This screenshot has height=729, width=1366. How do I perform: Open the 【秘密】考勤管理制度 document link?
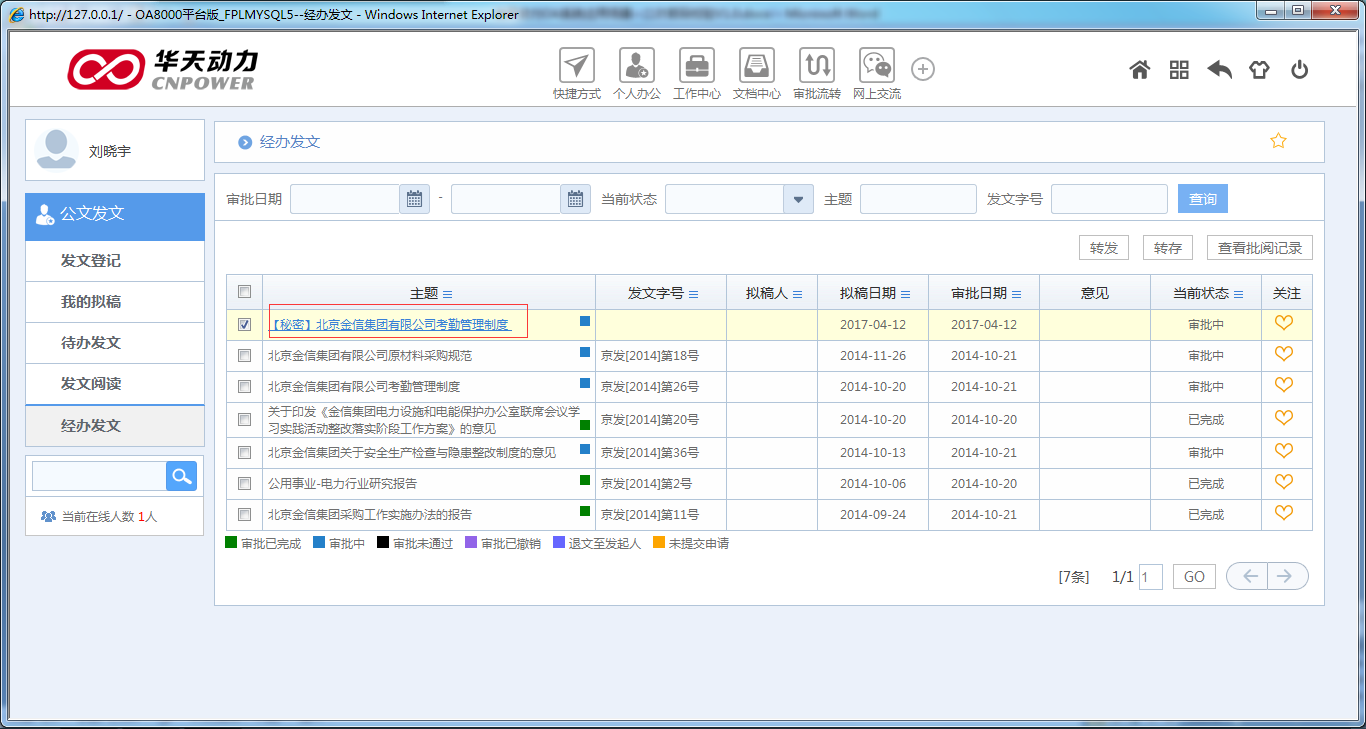pos(390,324)
